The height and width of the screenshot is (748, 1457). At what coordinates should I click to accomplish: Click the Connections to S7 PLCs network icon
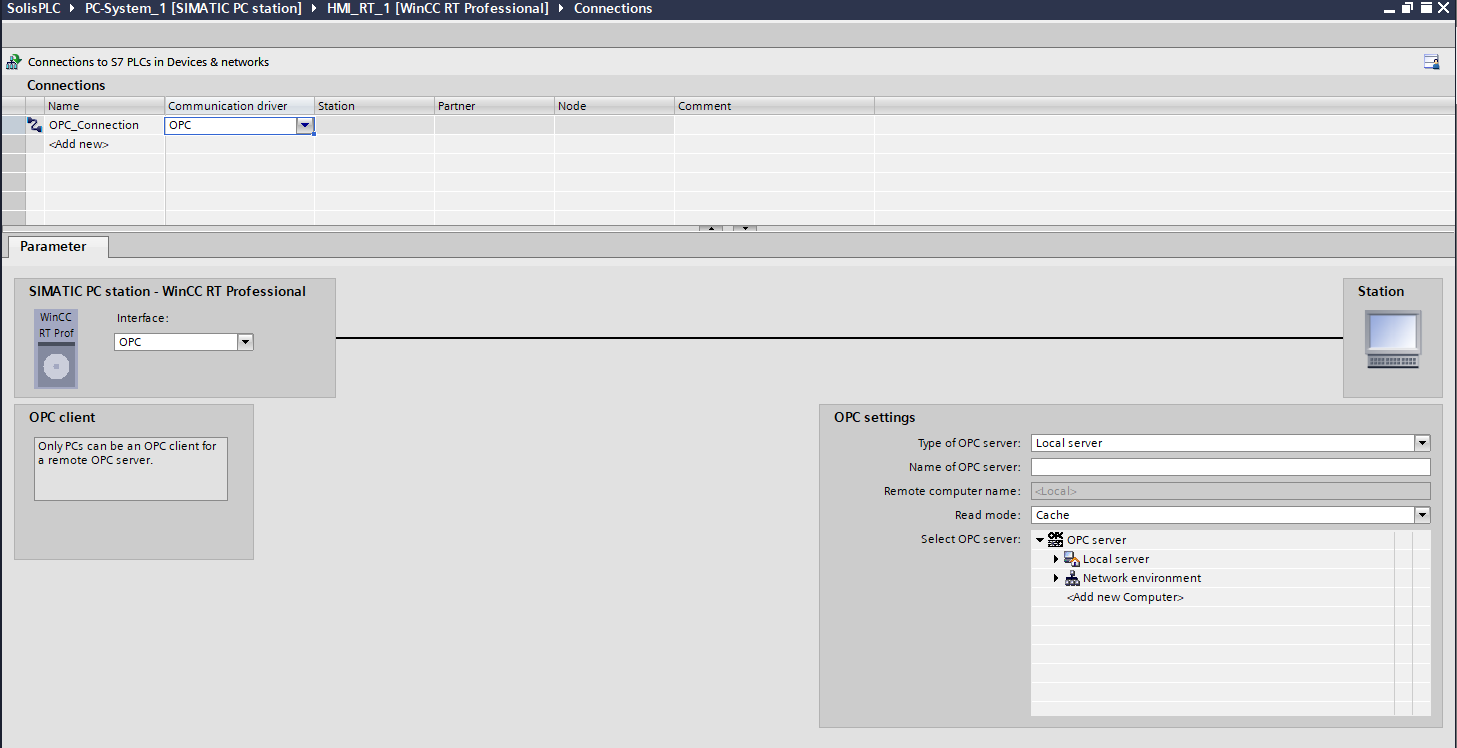13,62
